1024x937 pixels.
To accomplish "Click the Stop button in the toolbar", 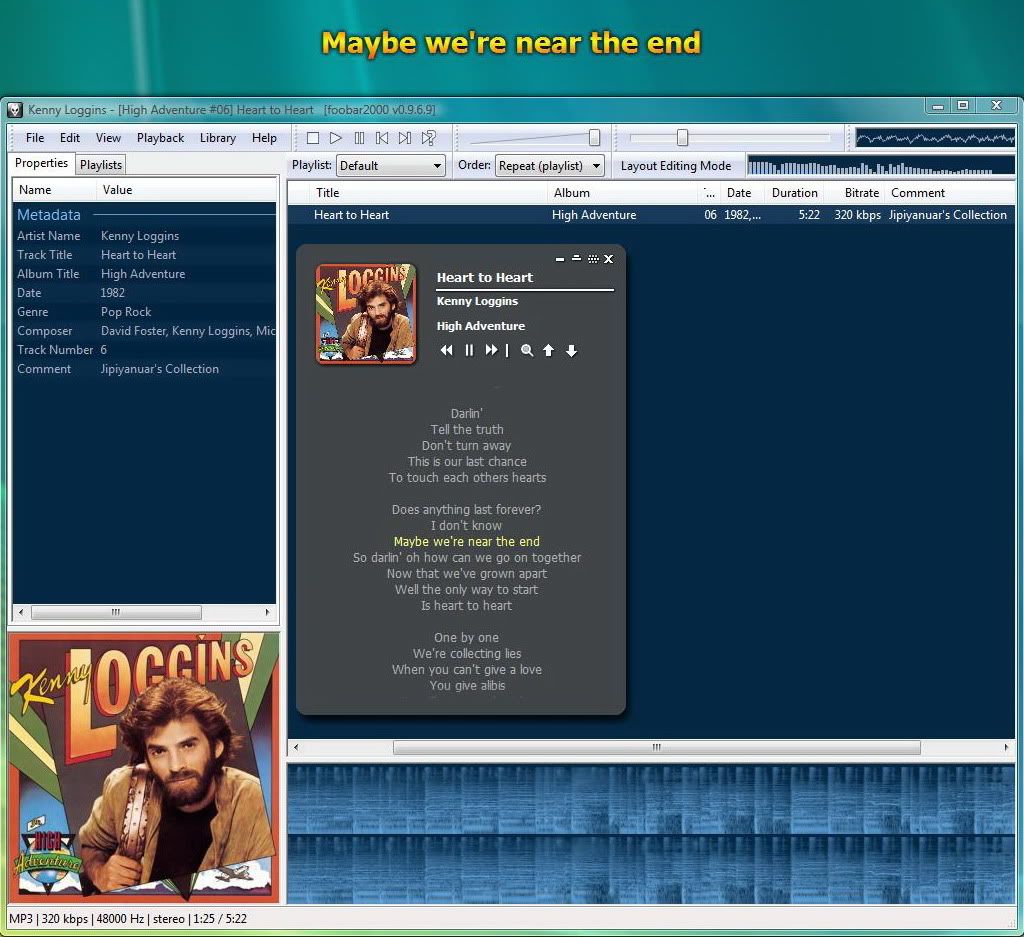I will [x=313, y=138].
